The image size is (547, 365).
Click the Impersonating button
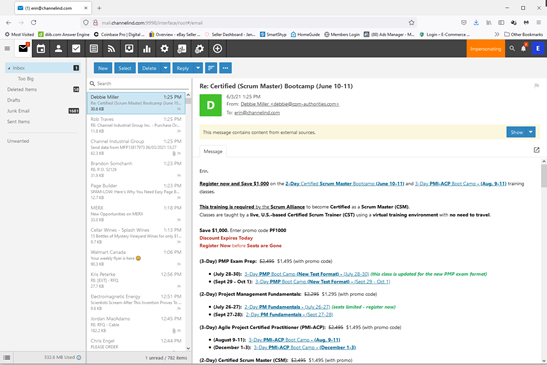click(x=486, y=49)
